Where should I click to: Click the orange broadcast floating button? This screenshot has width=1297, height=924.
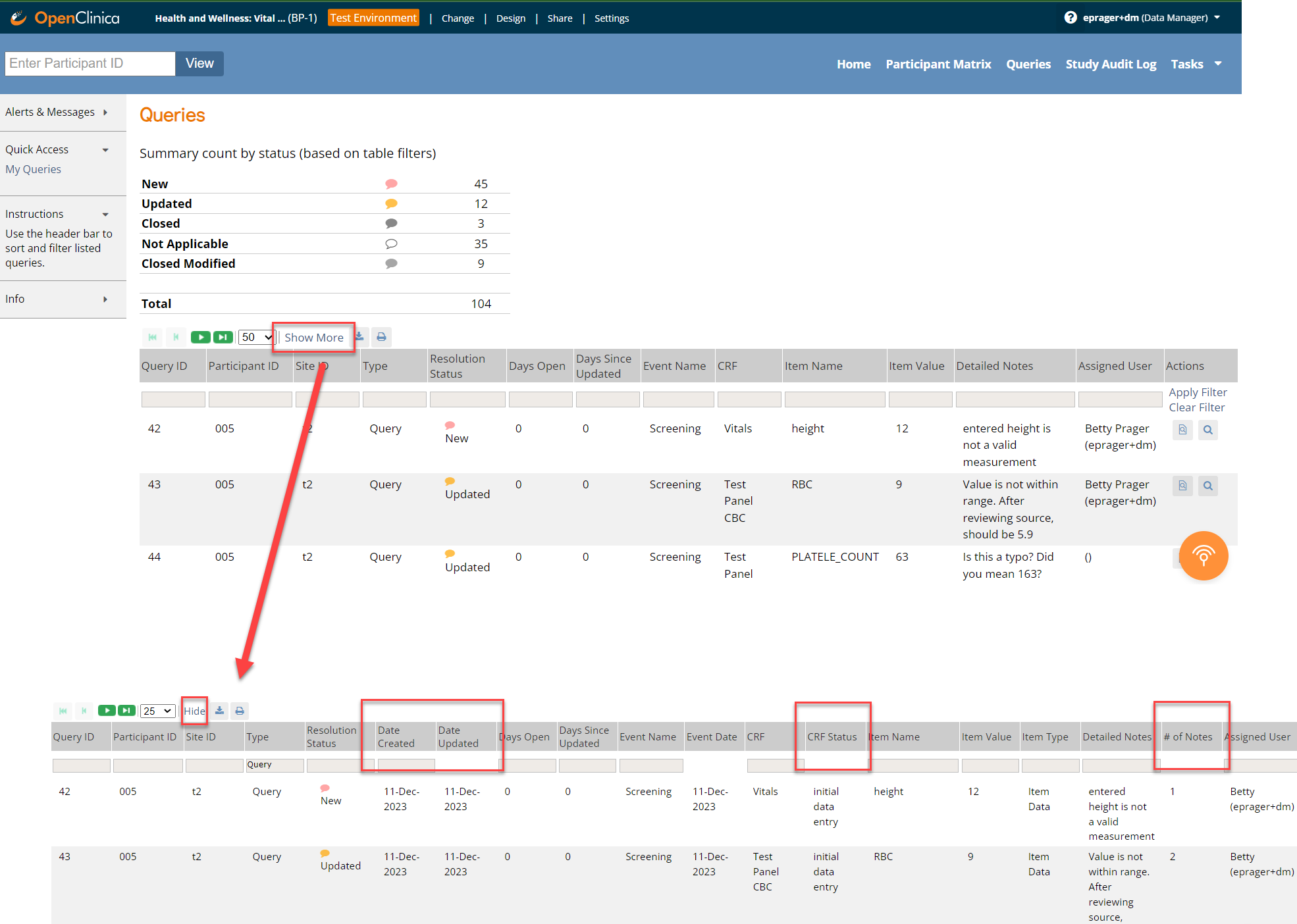pyautogui.click(x=1203, y=555)
